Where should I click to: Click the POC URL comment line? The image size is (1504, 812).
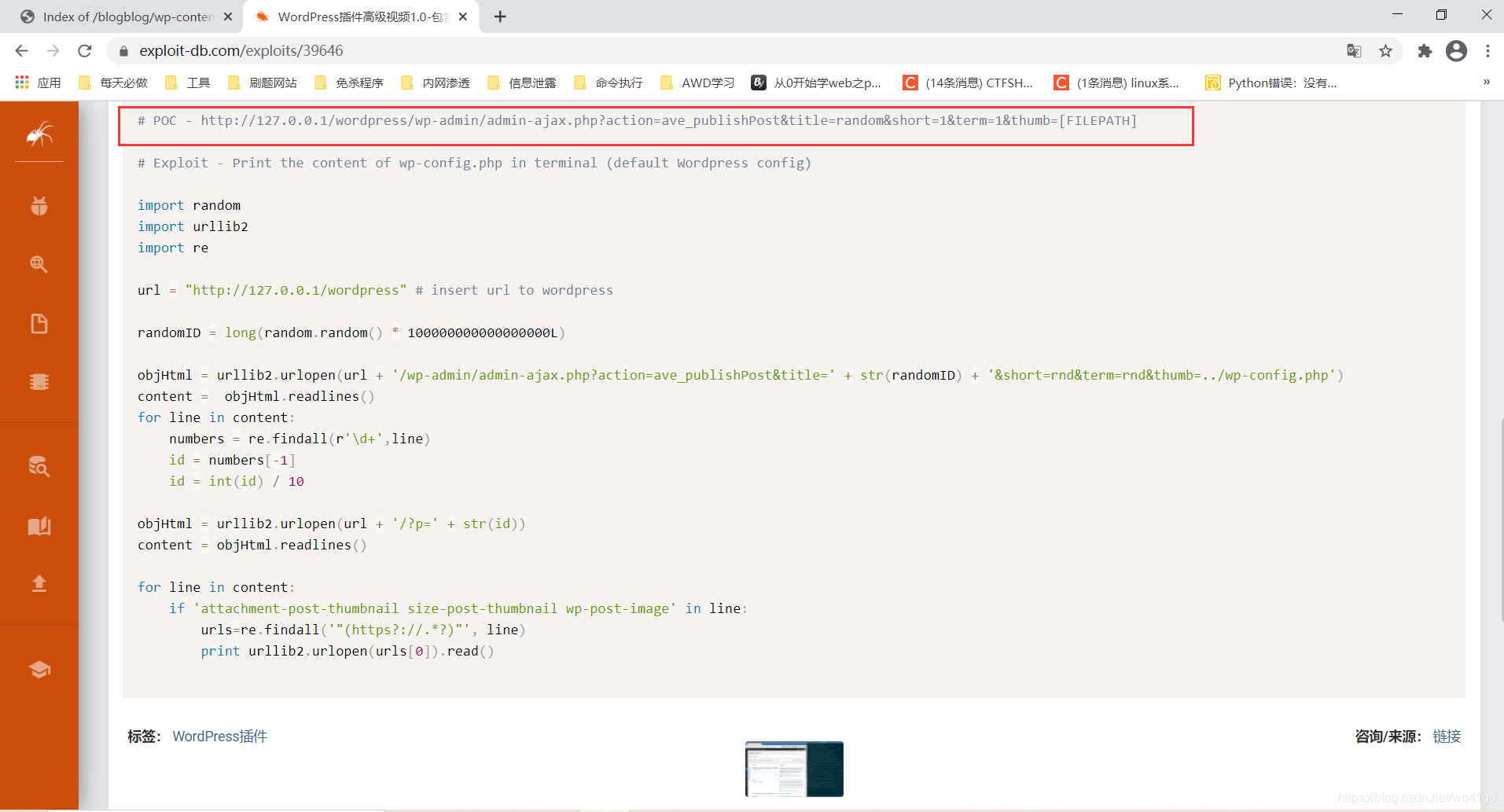[637, 120]
